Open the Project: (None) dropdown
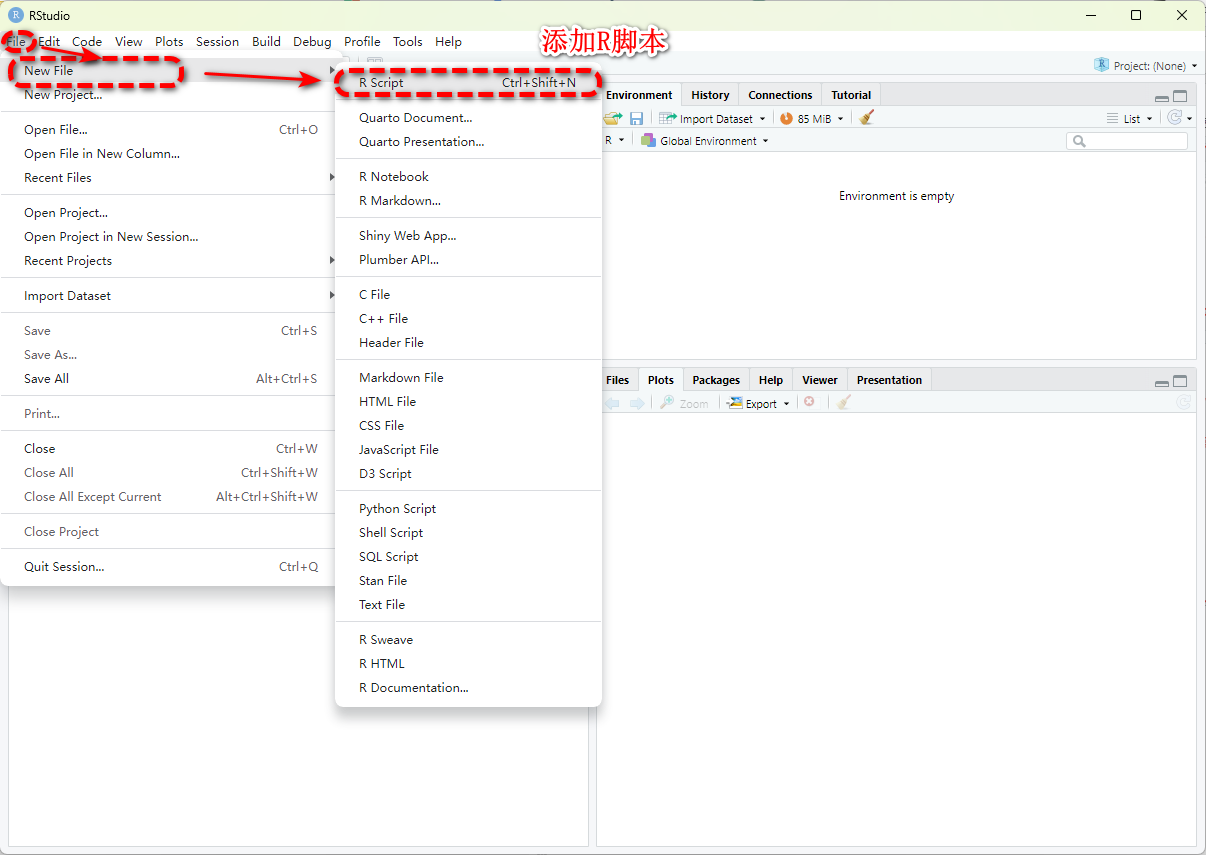The image size is (1206, 855). pos(1146,65)
